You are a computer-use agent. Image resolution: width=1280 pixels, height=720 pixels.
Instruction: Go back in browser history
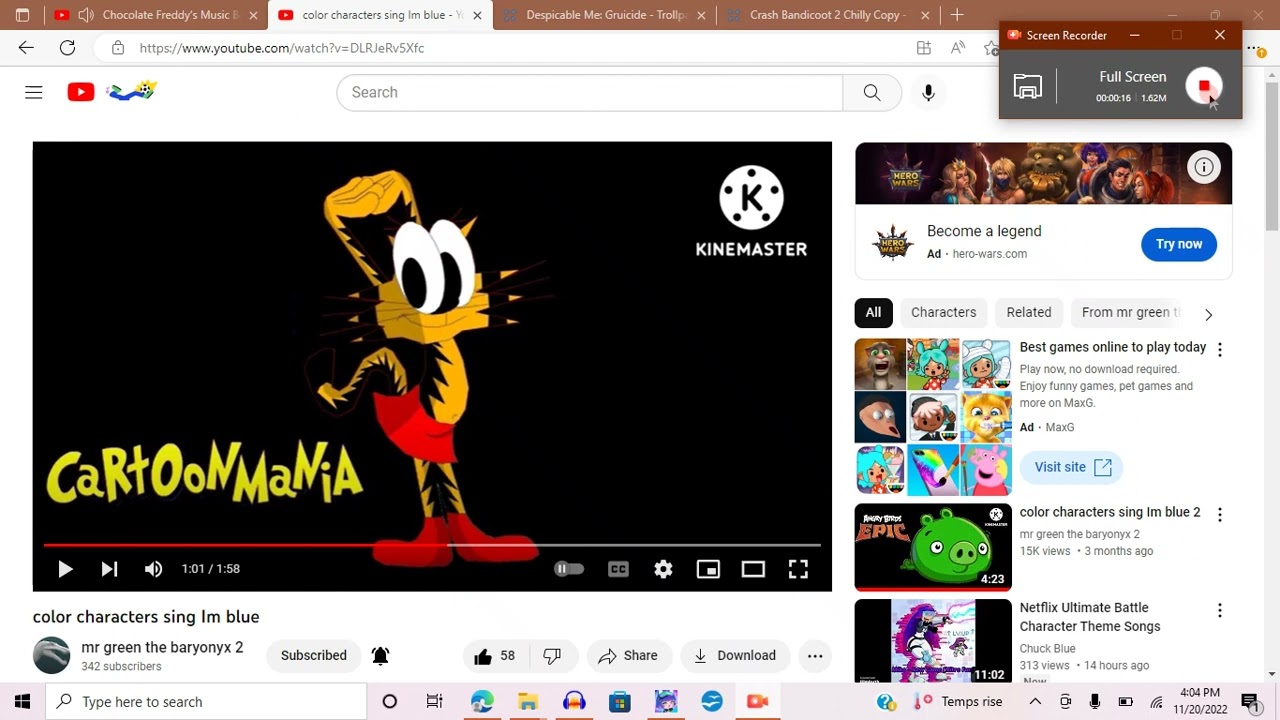click(x=26, y=48)
